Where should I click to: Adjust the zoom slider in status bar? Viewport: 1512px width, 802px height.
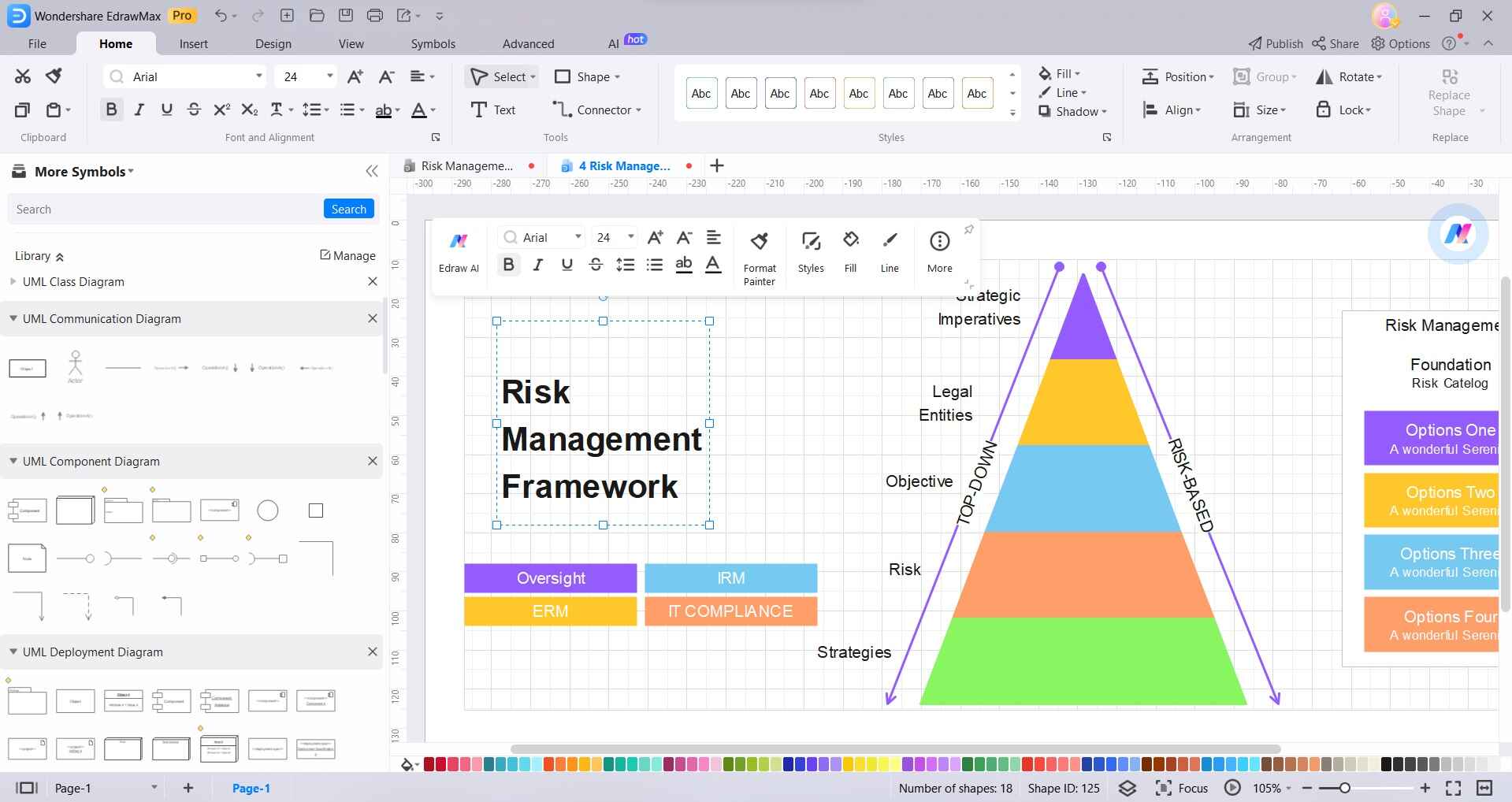click(x=1344, y=788)
